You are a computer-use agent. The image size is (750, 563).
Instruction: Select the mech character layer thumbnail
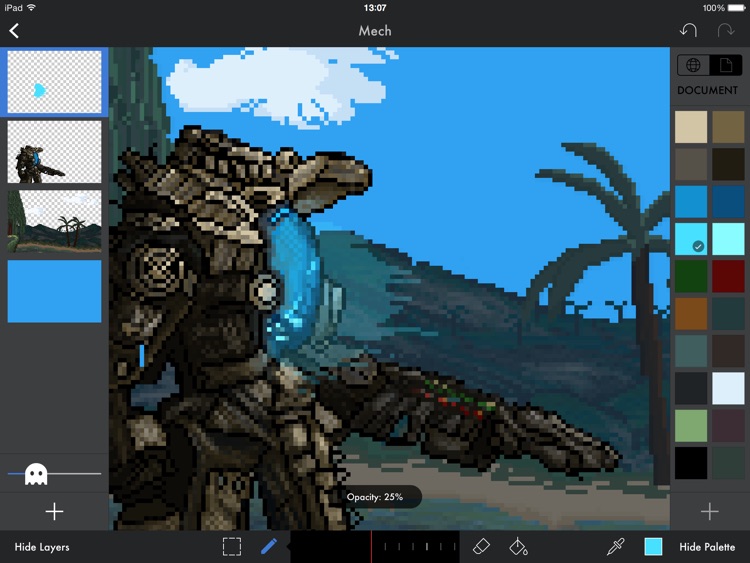[x=55, y=152]
